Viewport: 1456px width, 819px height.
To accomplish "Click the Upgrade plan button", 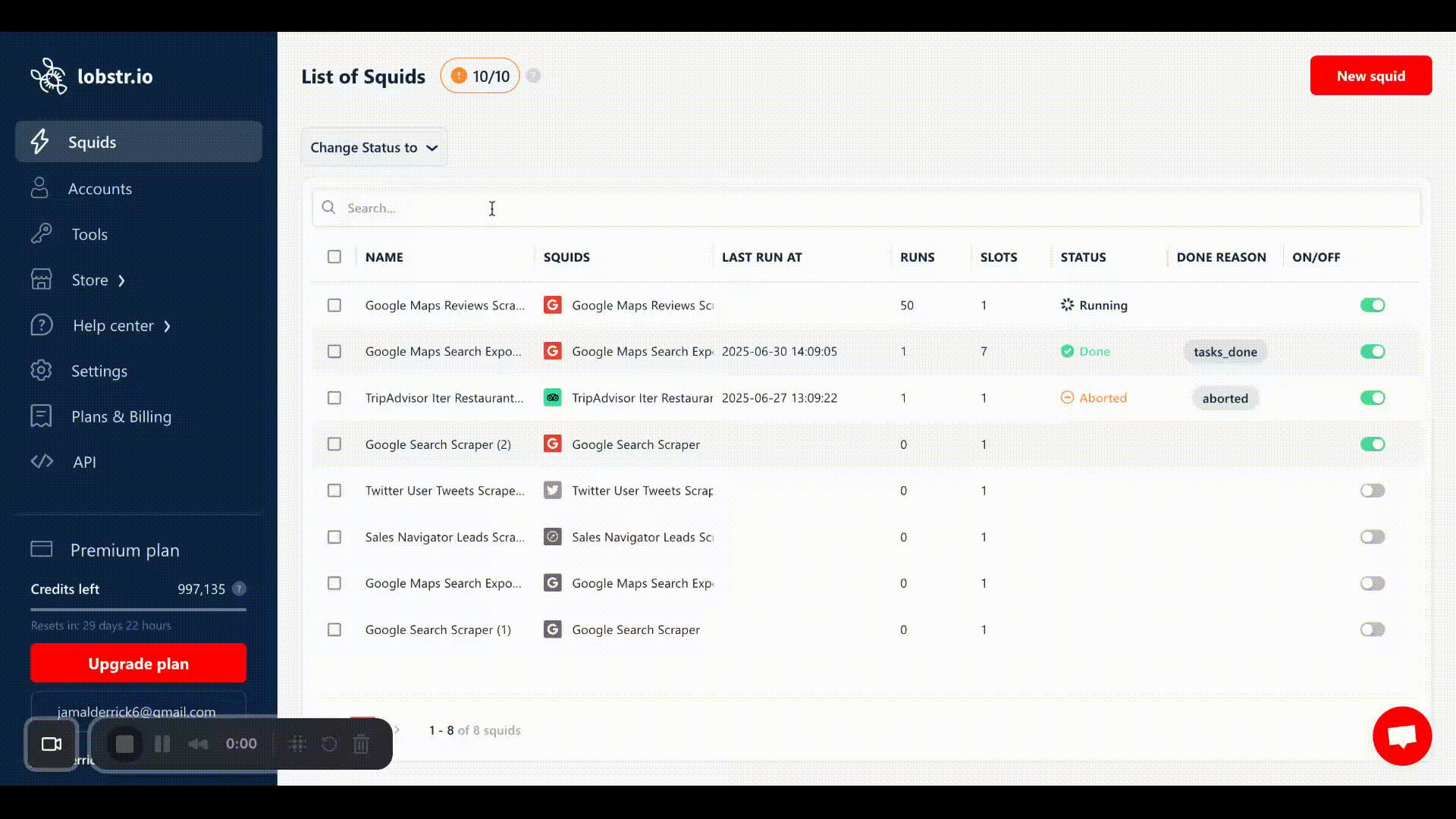I will (x=138, y=664).
